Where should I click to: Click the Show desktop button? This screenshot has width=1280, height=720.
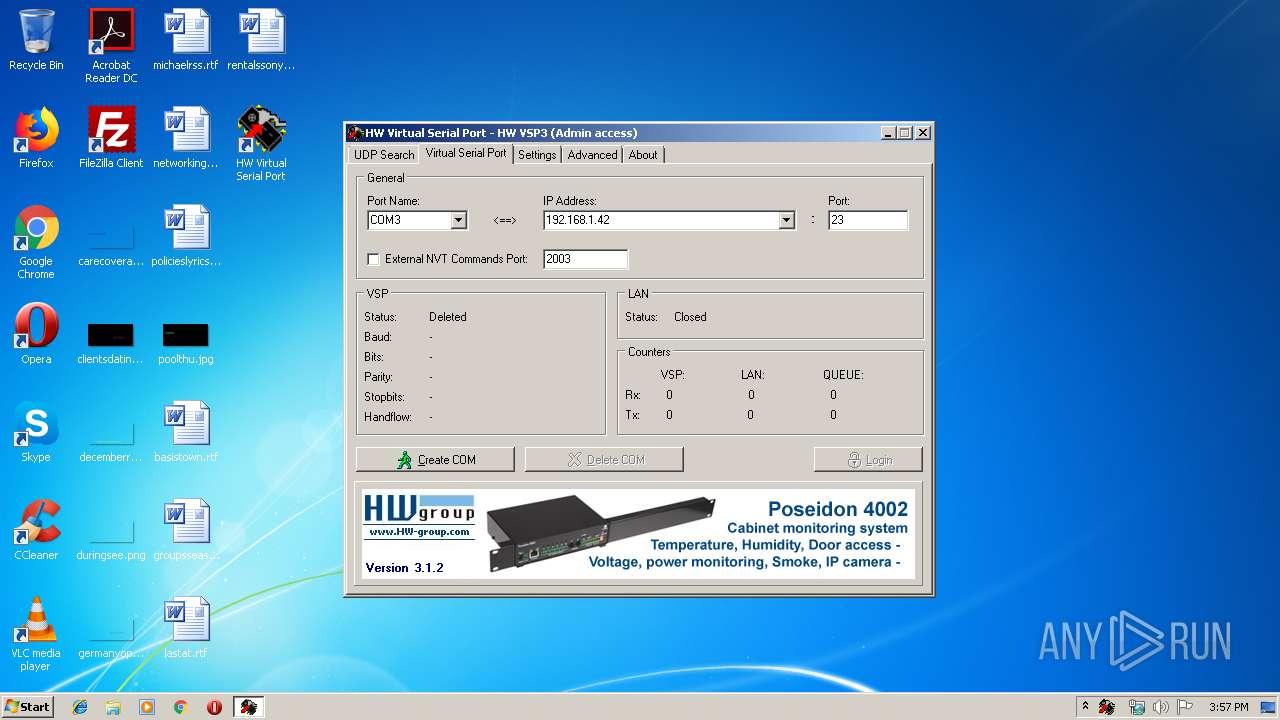coord(1270,707)
